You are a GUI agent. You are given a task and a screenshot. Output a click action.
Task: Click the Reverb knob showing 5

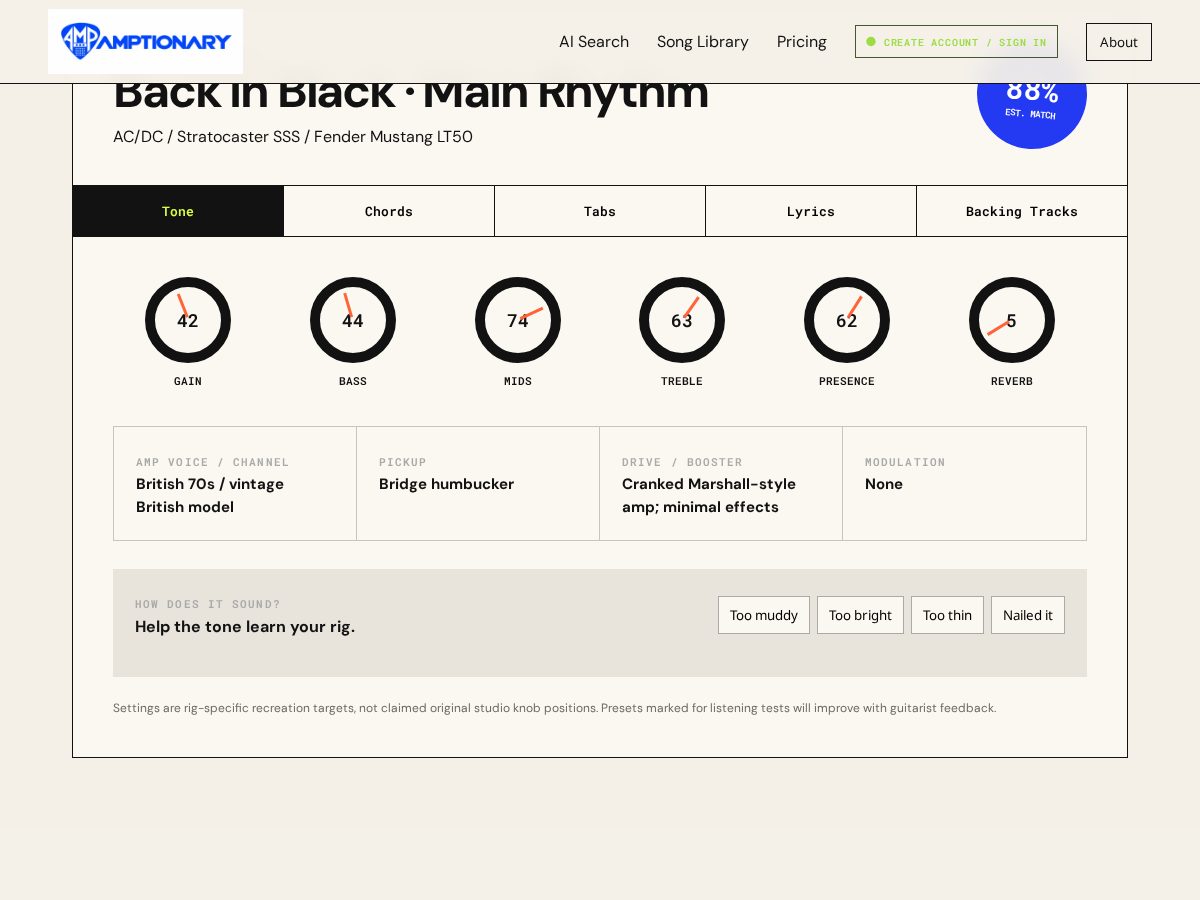tap(1012, 320)
